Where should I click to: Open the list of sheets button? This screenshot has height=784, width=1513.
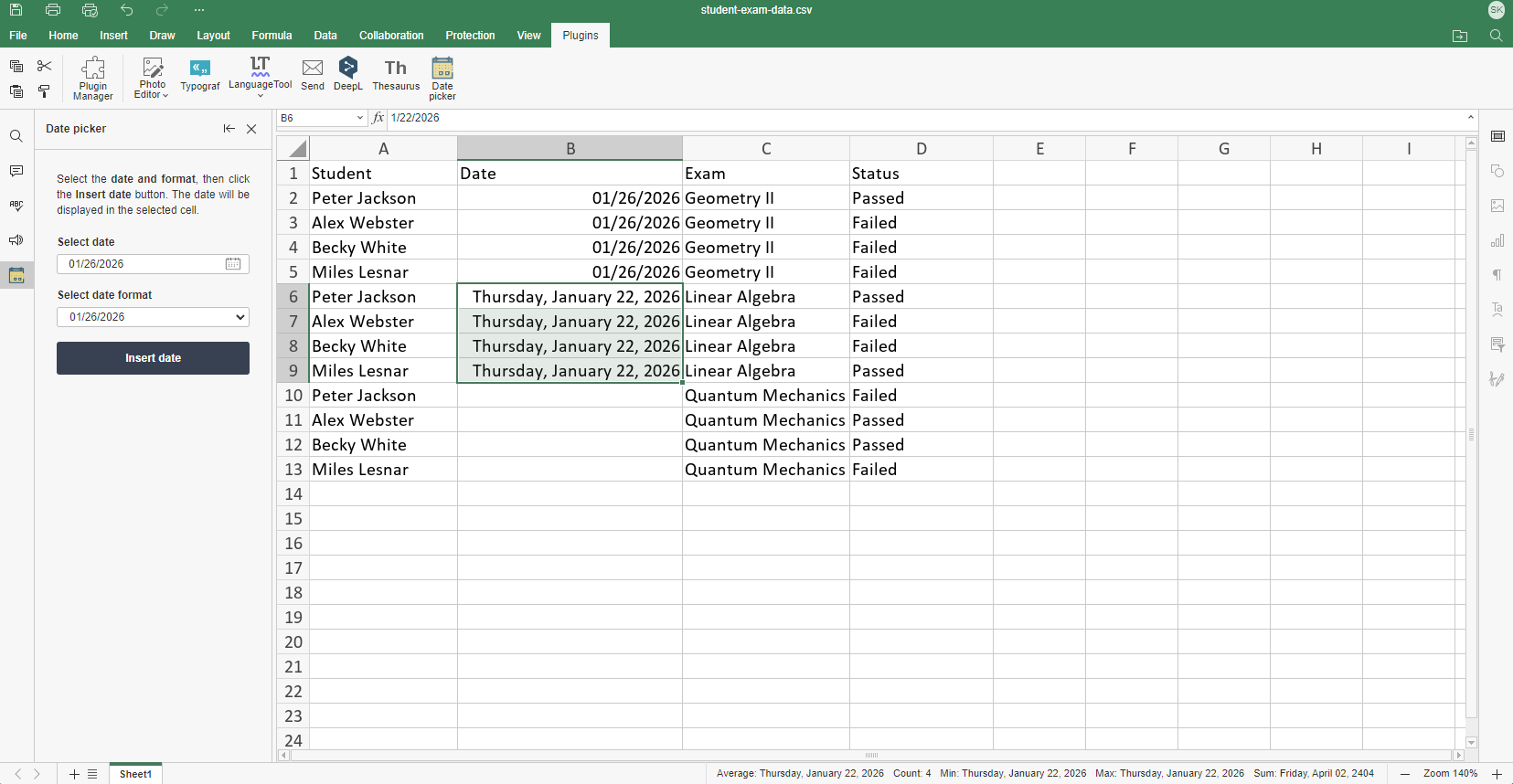coord(92,774)
